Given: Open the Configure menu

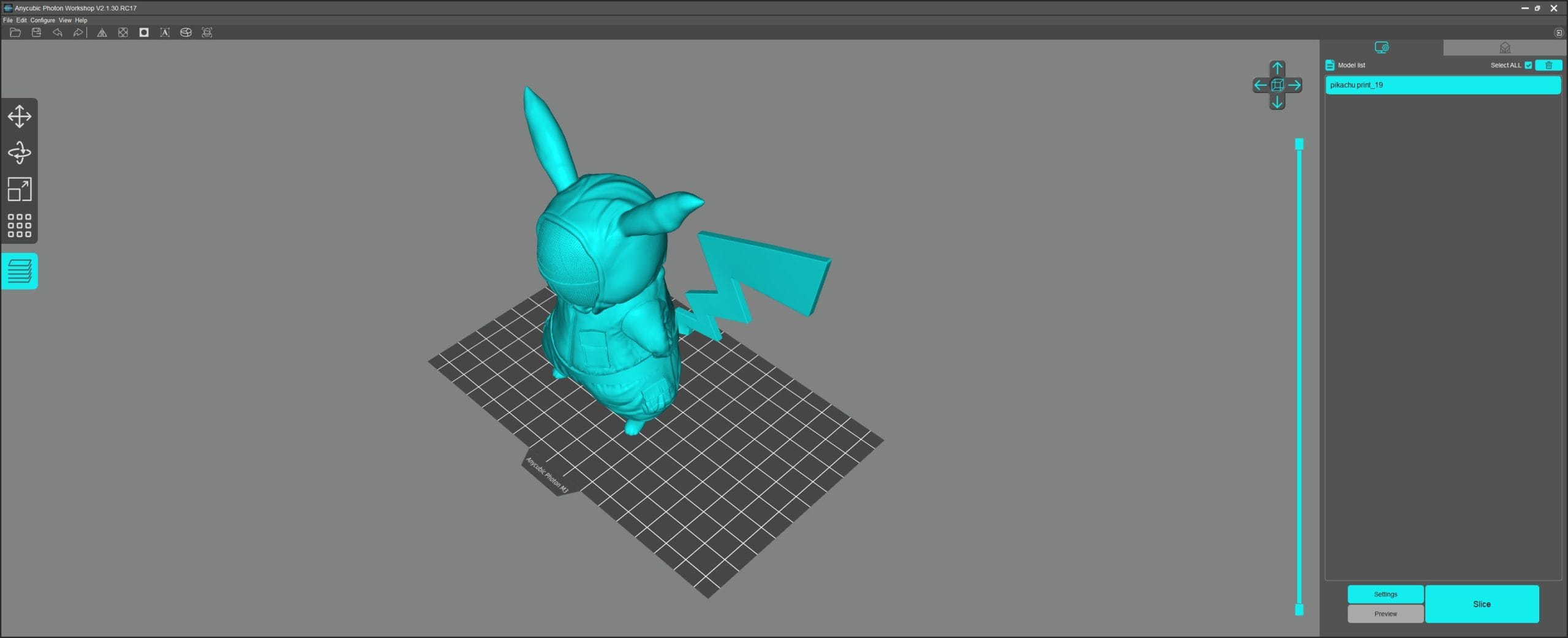Looking at the screenshot, I should (x=43, y=20).
